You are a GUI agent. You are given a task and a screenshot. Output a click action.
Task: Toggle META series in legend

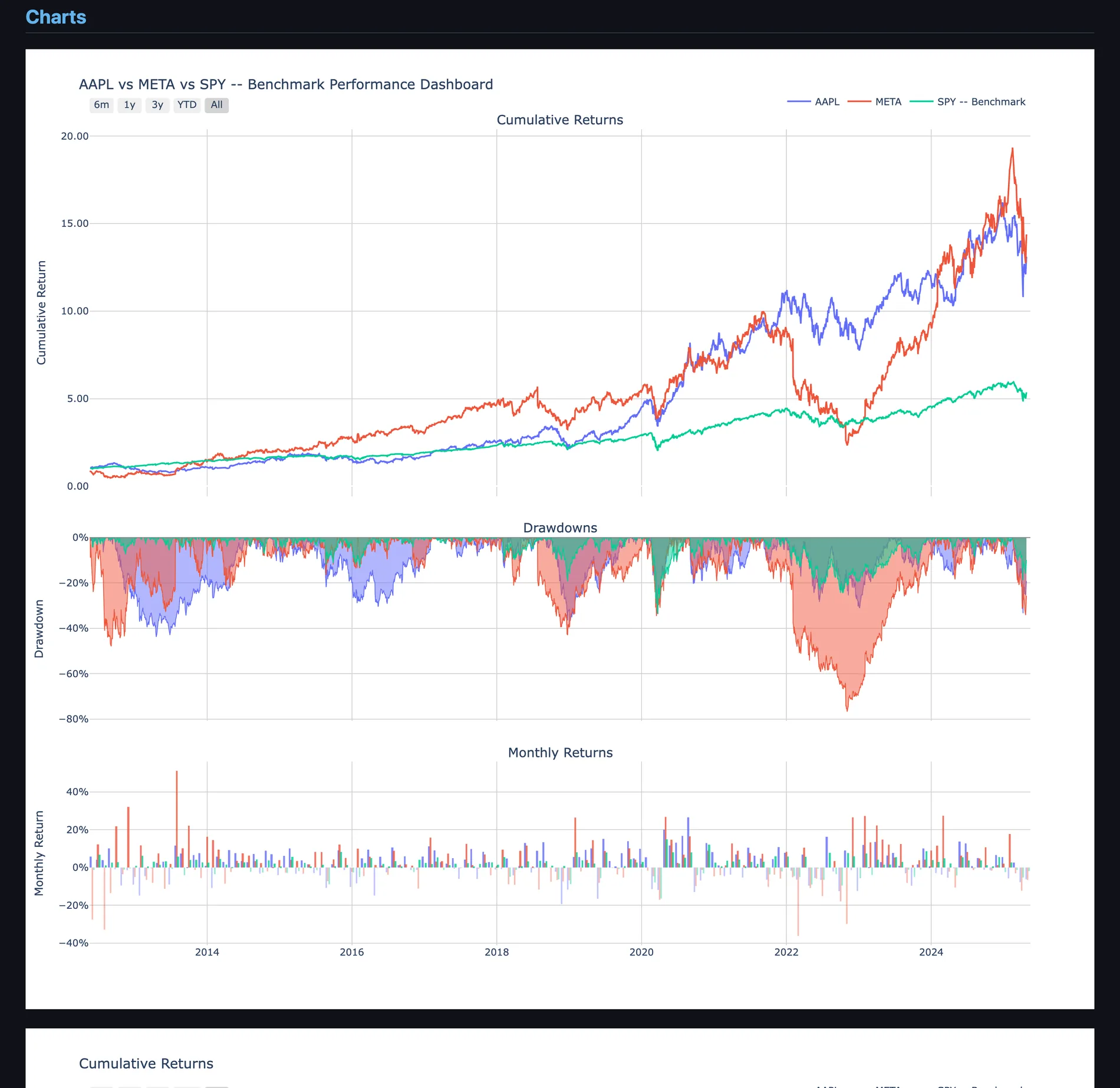tap(875, 102)
